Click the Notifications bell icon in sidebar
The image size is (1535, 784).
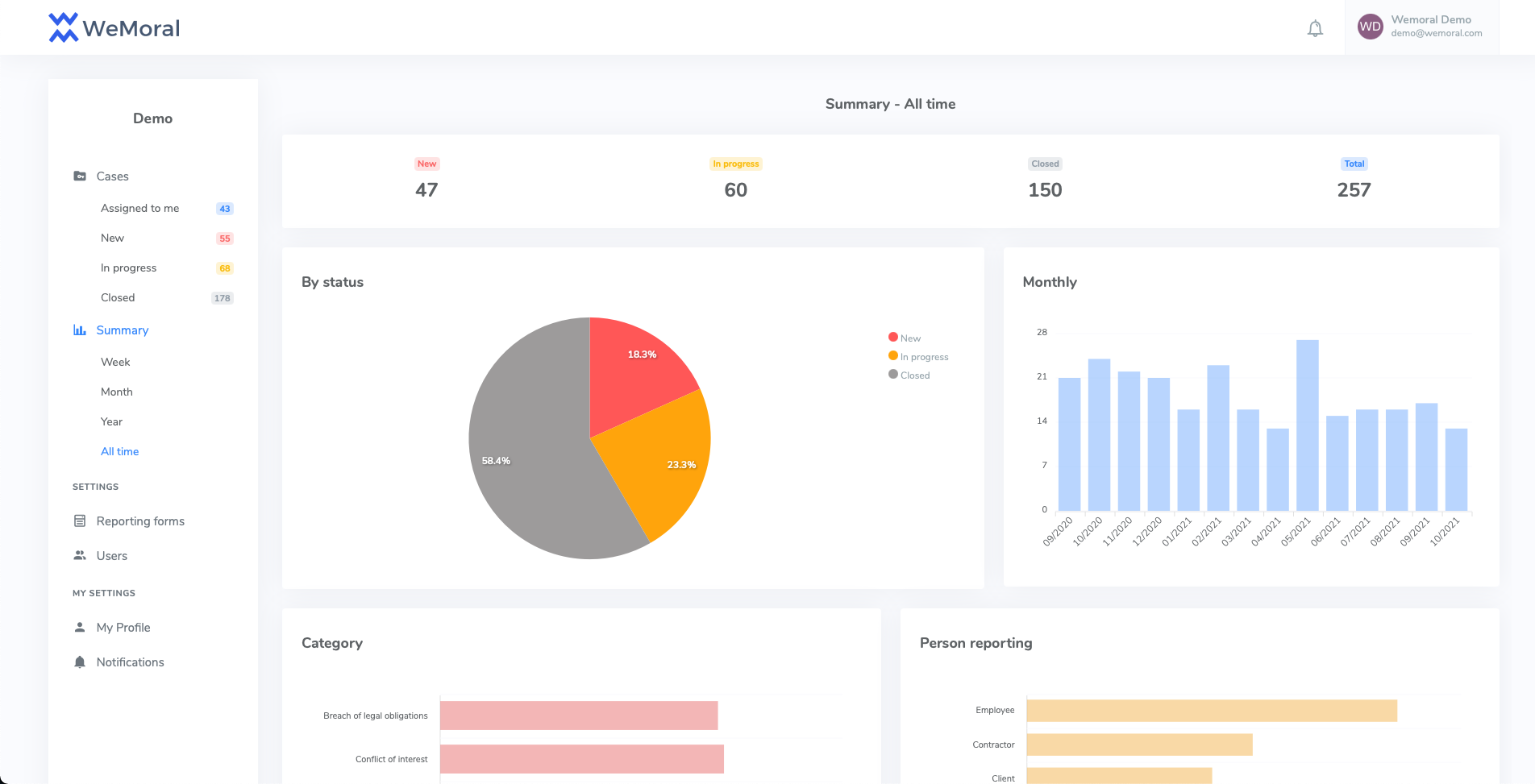(80, 662)
